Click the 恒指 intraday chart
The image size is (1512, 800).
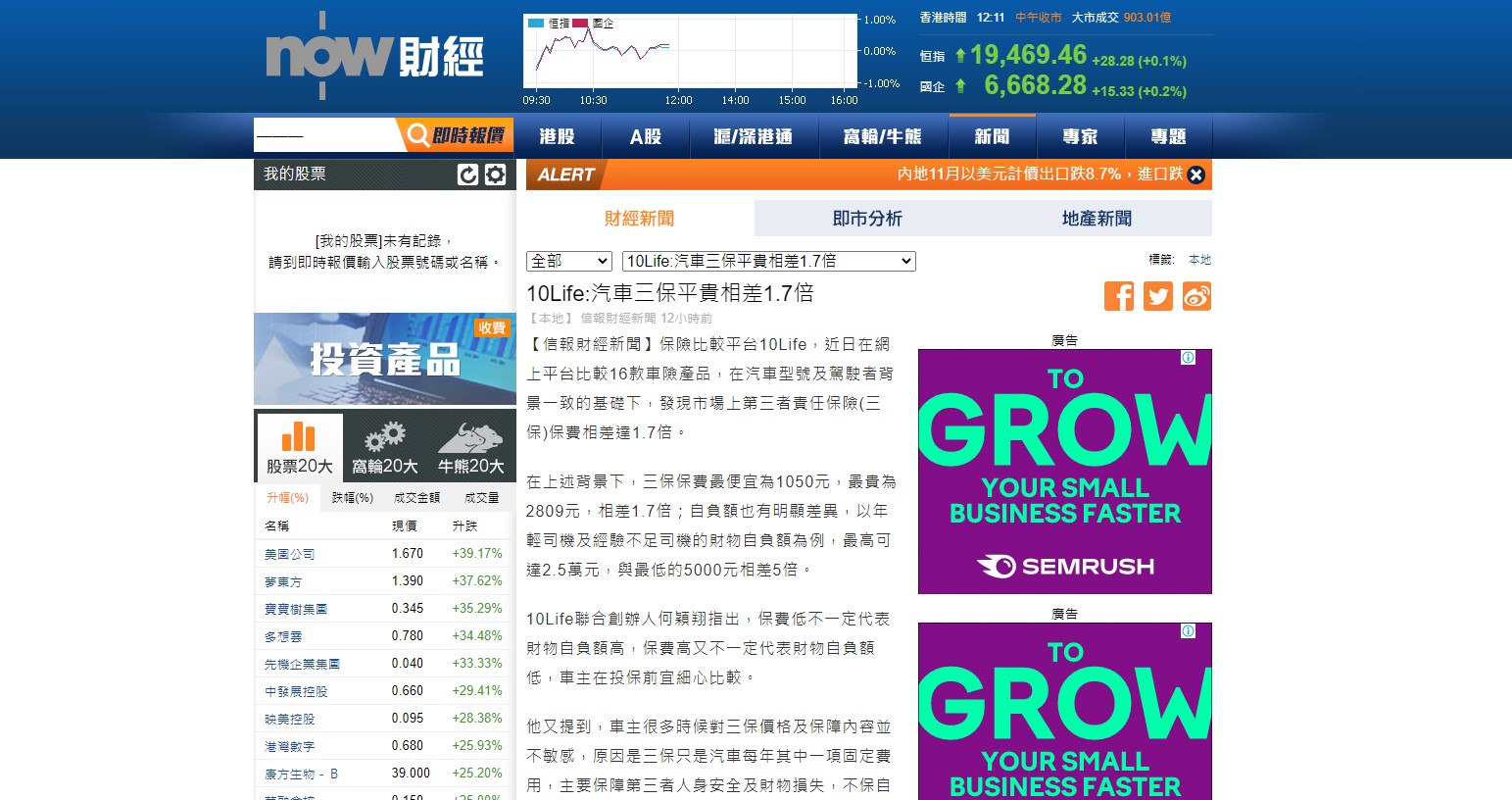coord(691,51)
